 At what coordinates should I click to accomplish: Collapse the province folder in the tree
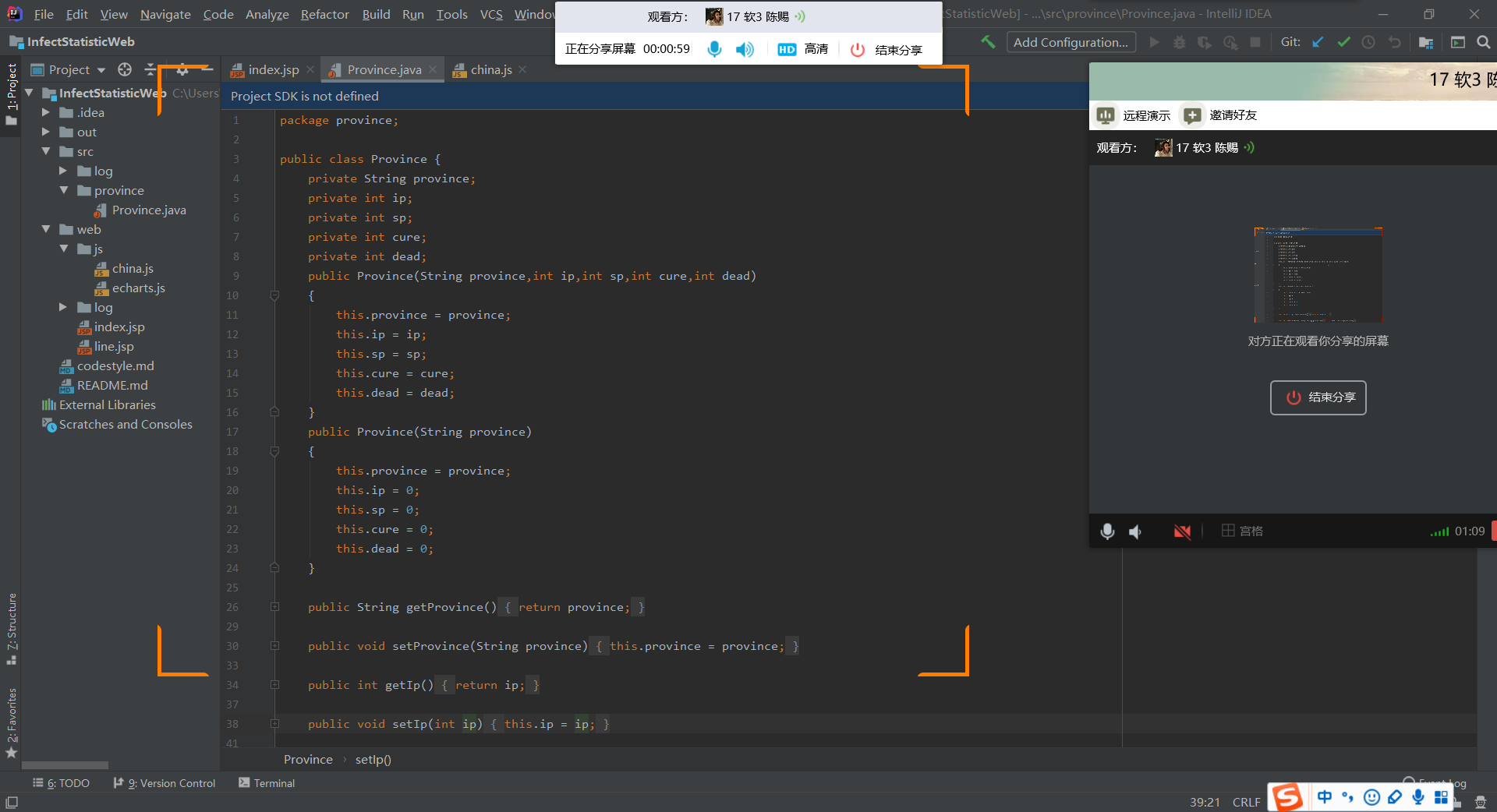click(64, 190)
